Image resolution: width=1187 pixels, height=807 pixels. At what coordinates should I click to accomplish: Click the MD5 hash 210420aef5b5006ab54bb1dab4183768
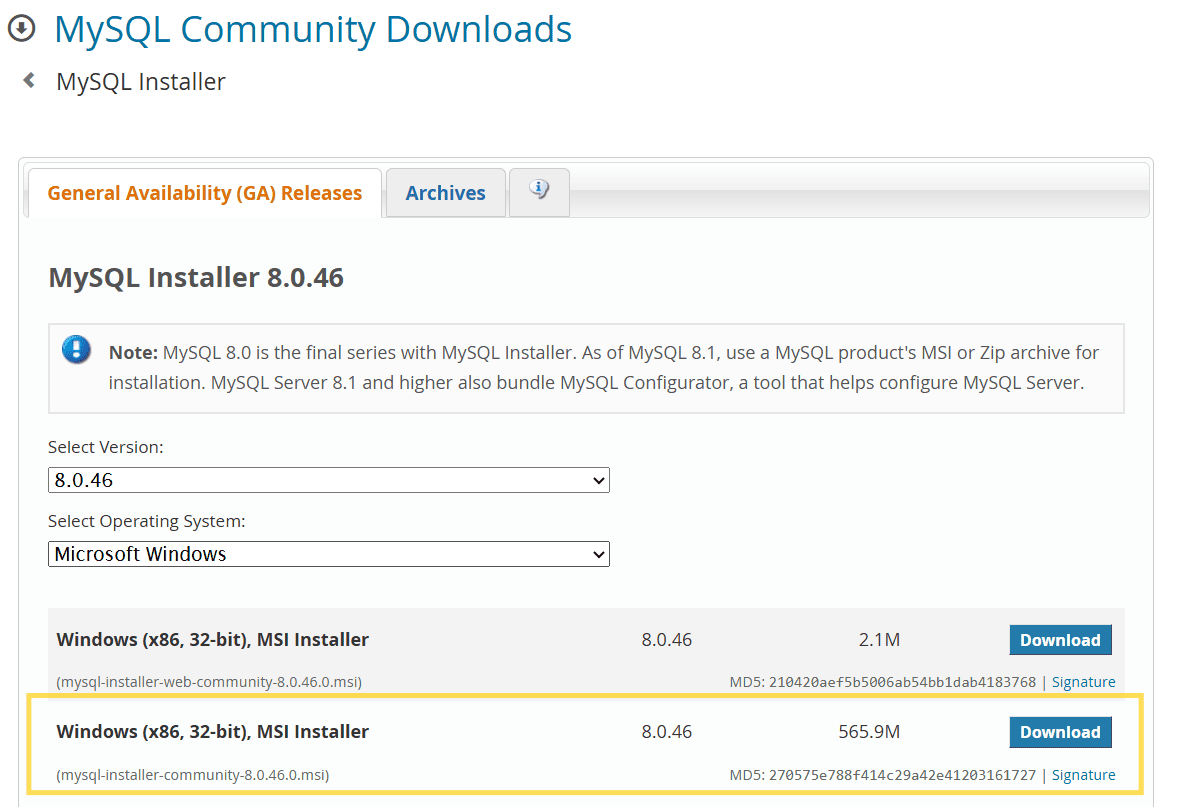902,682
